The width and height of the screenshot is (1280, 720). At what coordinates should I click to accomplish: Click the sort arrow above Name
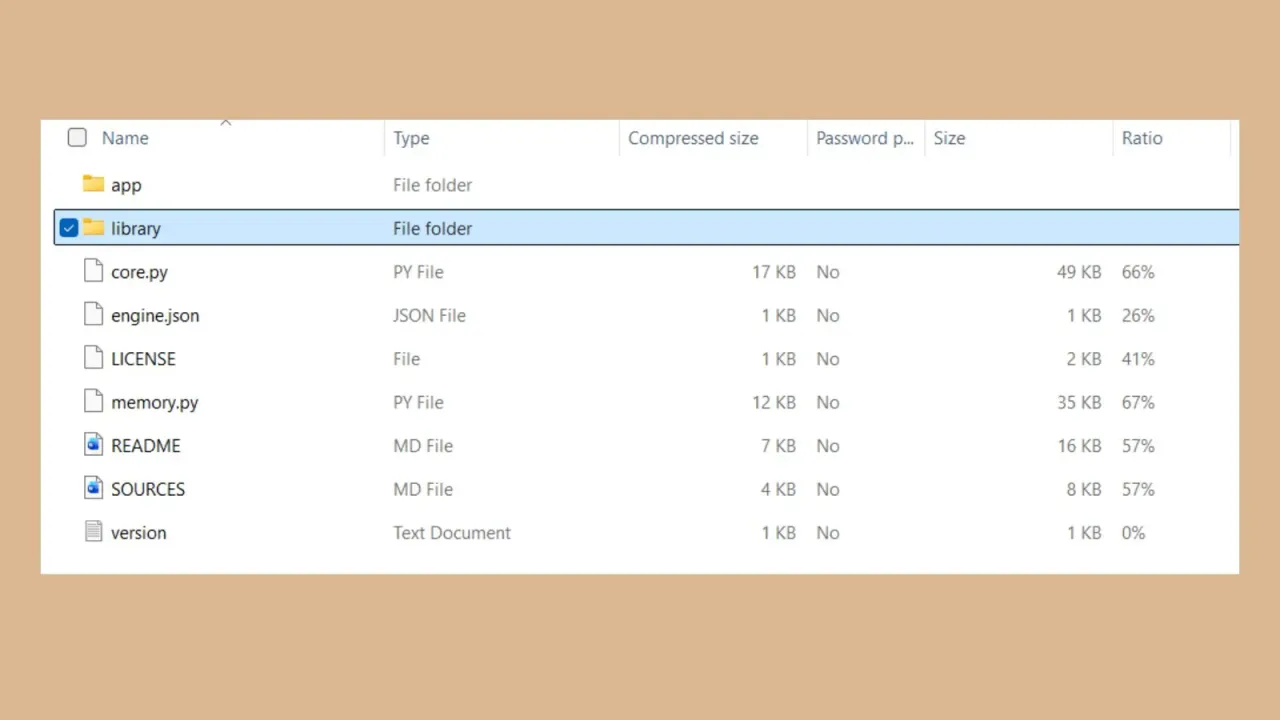226,123
